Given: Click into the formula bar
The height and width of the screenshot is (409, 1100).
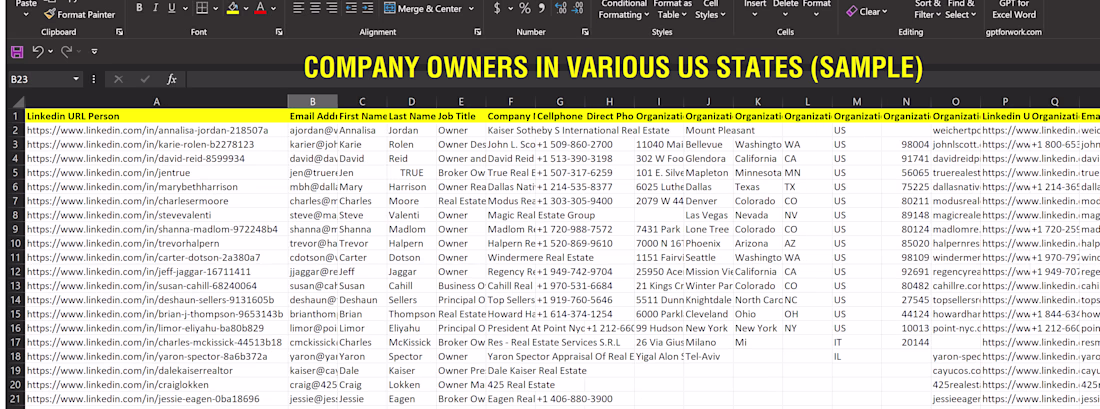Looking at the screenshot, I should 642,79.
